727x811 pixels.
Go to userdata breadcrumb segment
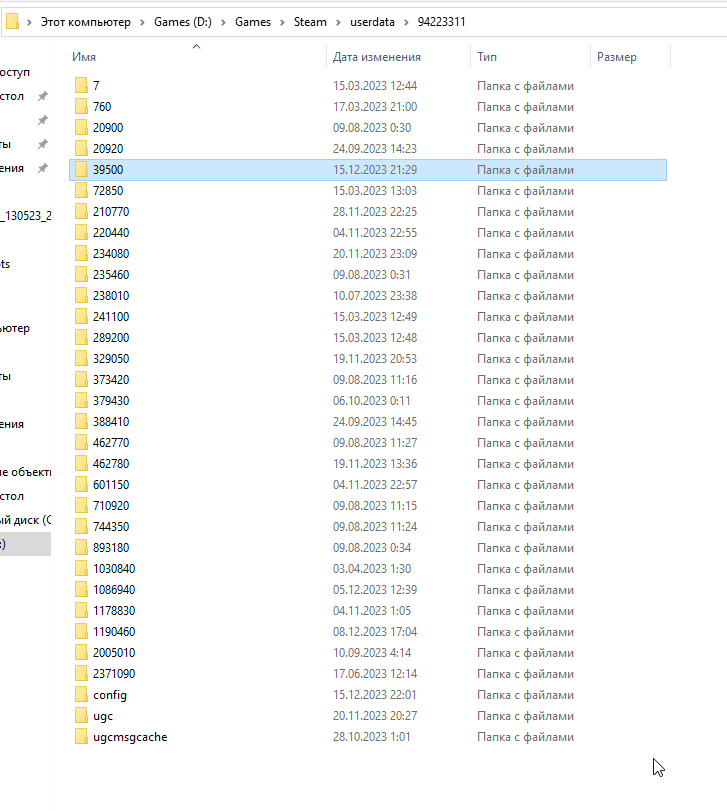(x=372, y=22)
